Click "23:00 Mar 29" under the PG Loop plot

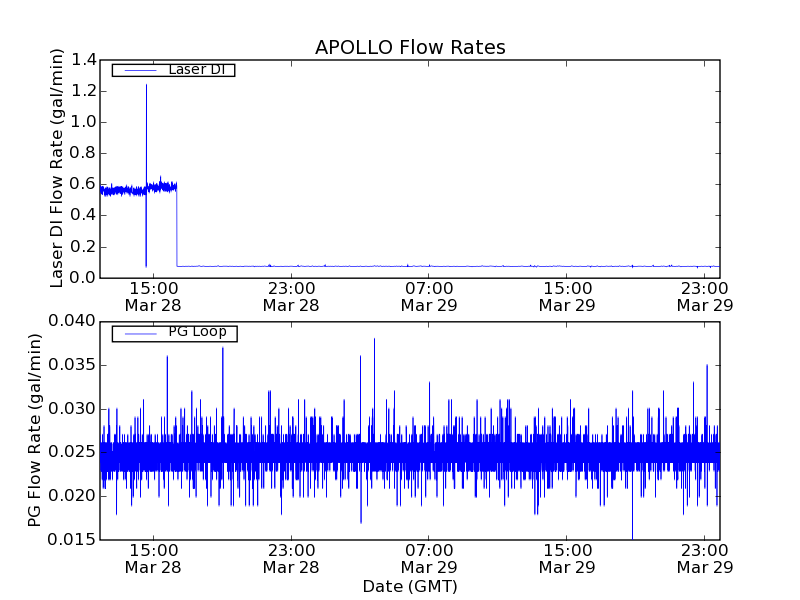coord(705,559)
